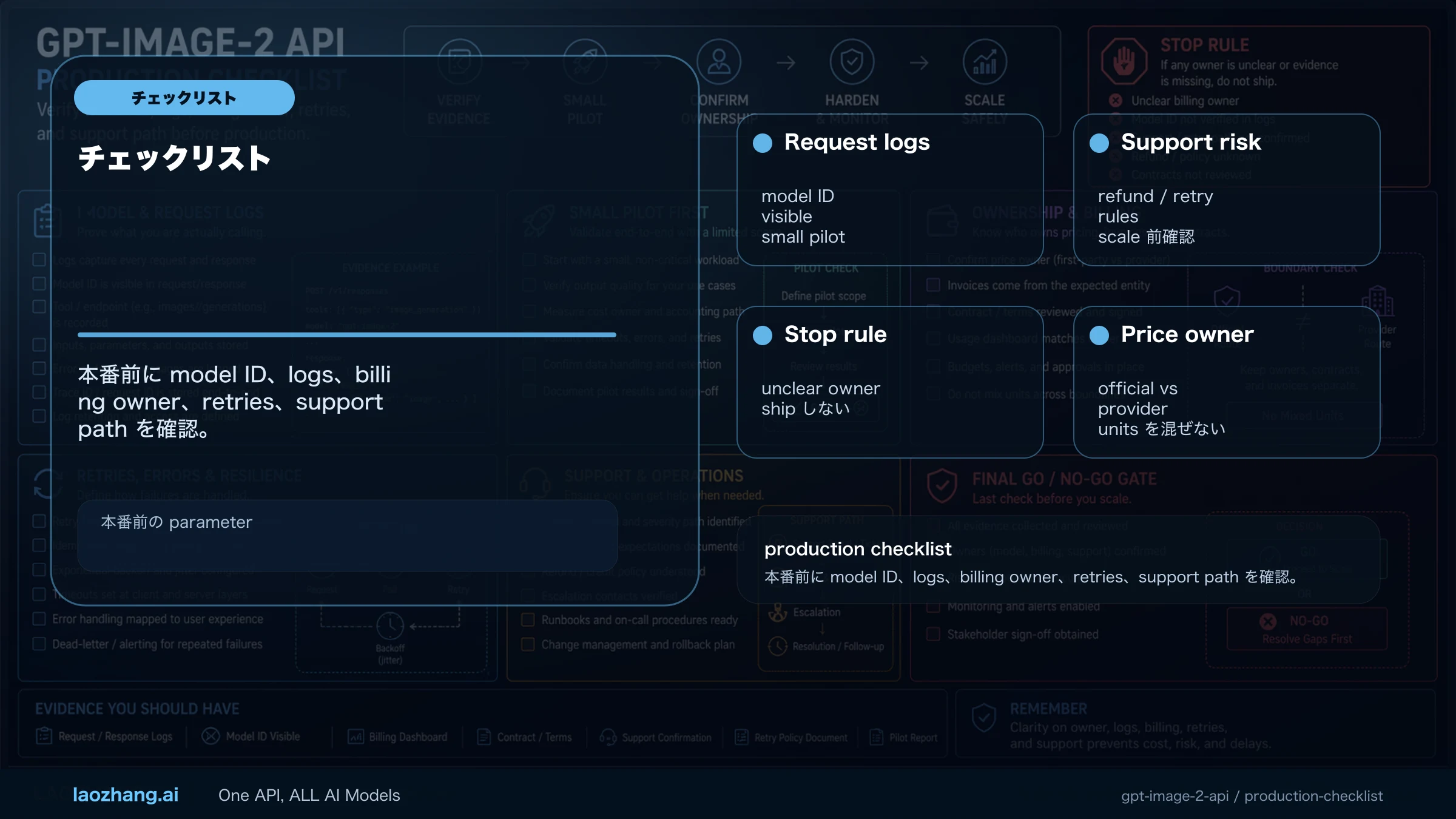Click the Backoff (jitter) clock icon

(x=389, y=626)
